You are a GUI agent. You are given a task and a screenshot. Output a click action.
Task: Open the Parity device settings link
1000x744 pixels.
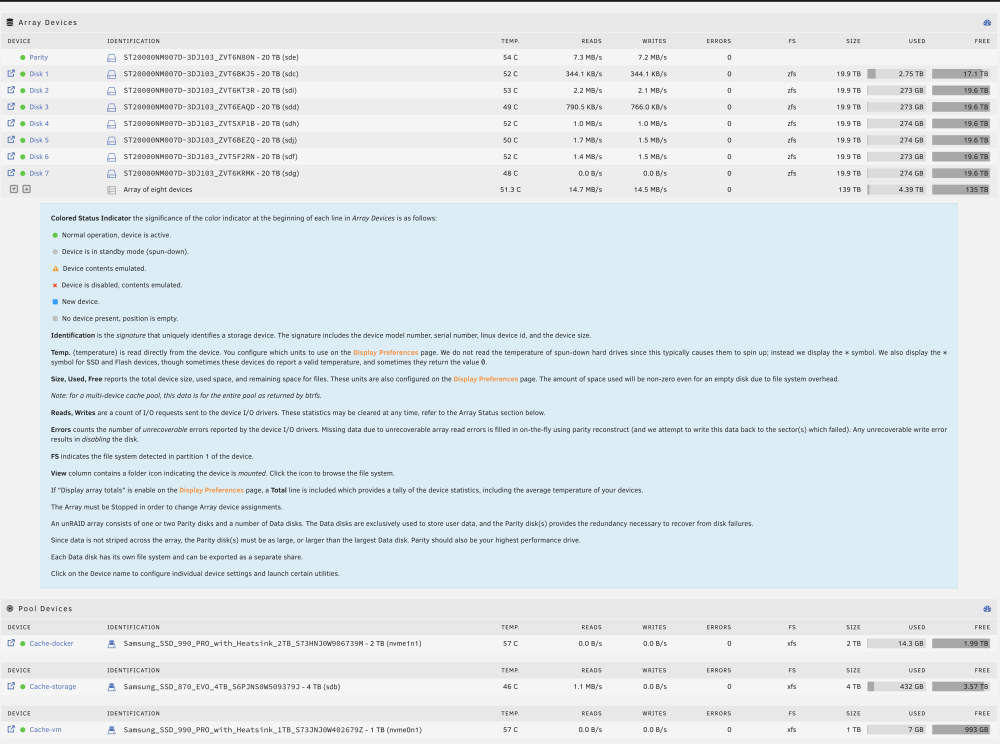[38, 57]
